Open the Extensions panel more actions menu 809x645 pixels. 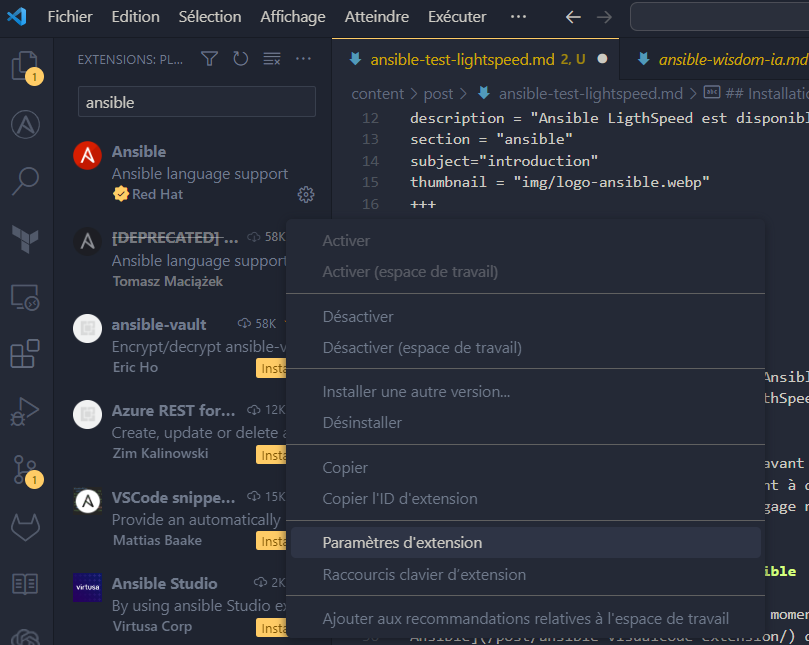pos(304,59)
